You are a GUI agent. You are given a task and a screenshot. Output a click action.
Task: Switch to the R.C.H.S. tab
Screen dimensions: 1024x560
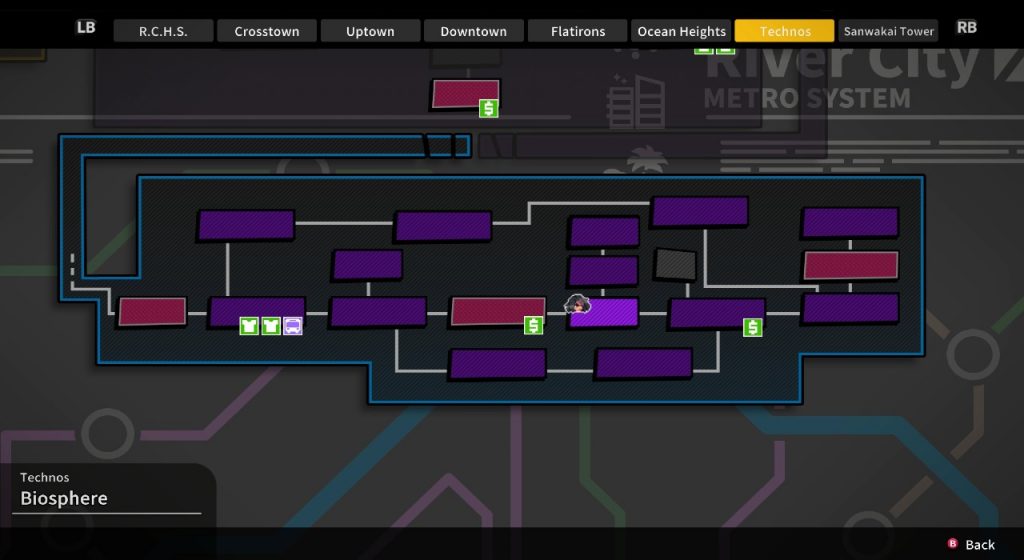click(163, 31)
